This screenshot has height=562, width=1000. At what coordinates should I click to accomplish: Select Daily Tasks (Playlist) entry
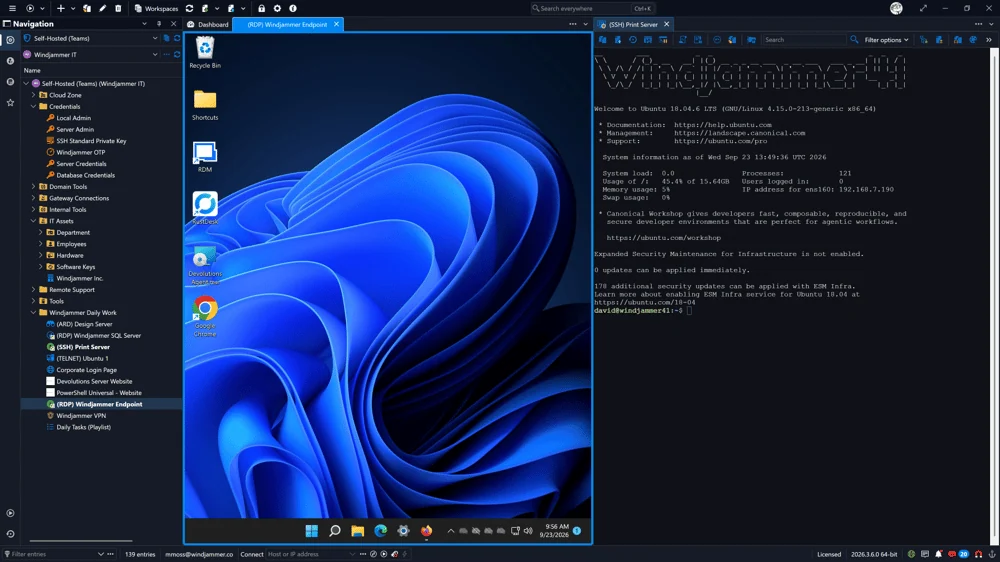coord(84,427)
